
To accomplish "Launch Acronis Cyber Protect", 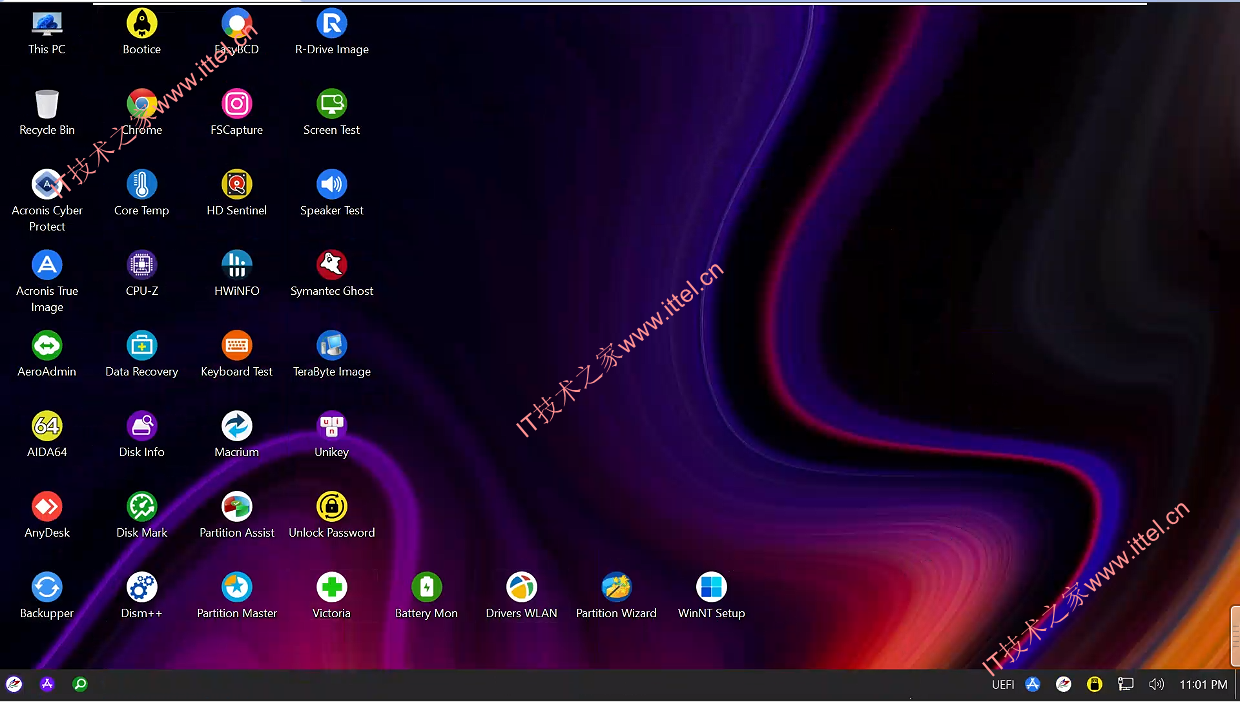I will tap(47, 200).
